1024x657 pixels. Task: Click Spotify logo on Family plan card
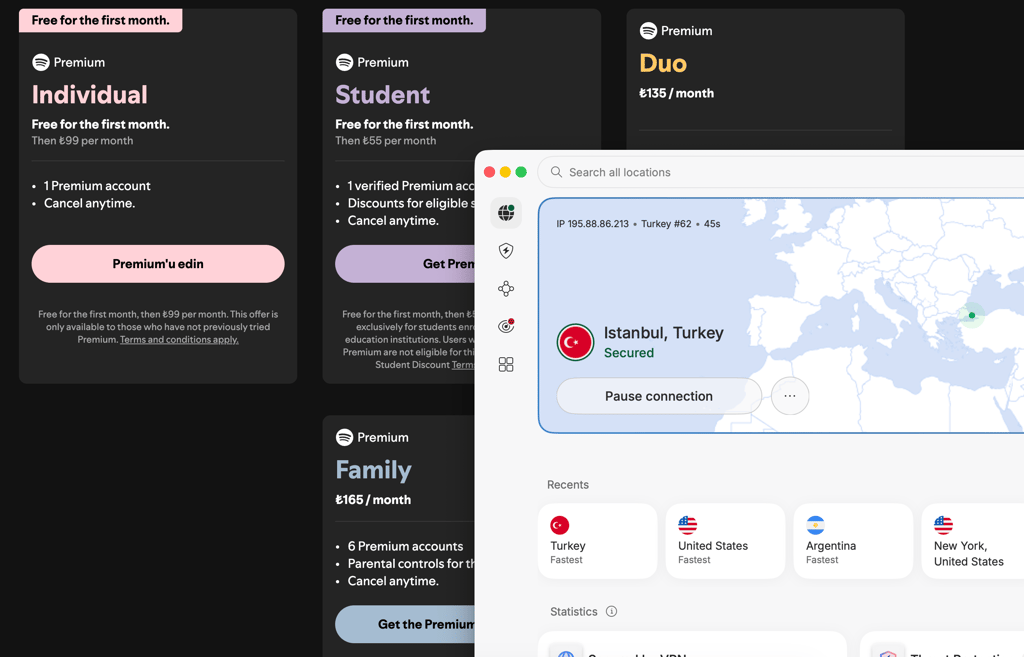tap(344, 437)
